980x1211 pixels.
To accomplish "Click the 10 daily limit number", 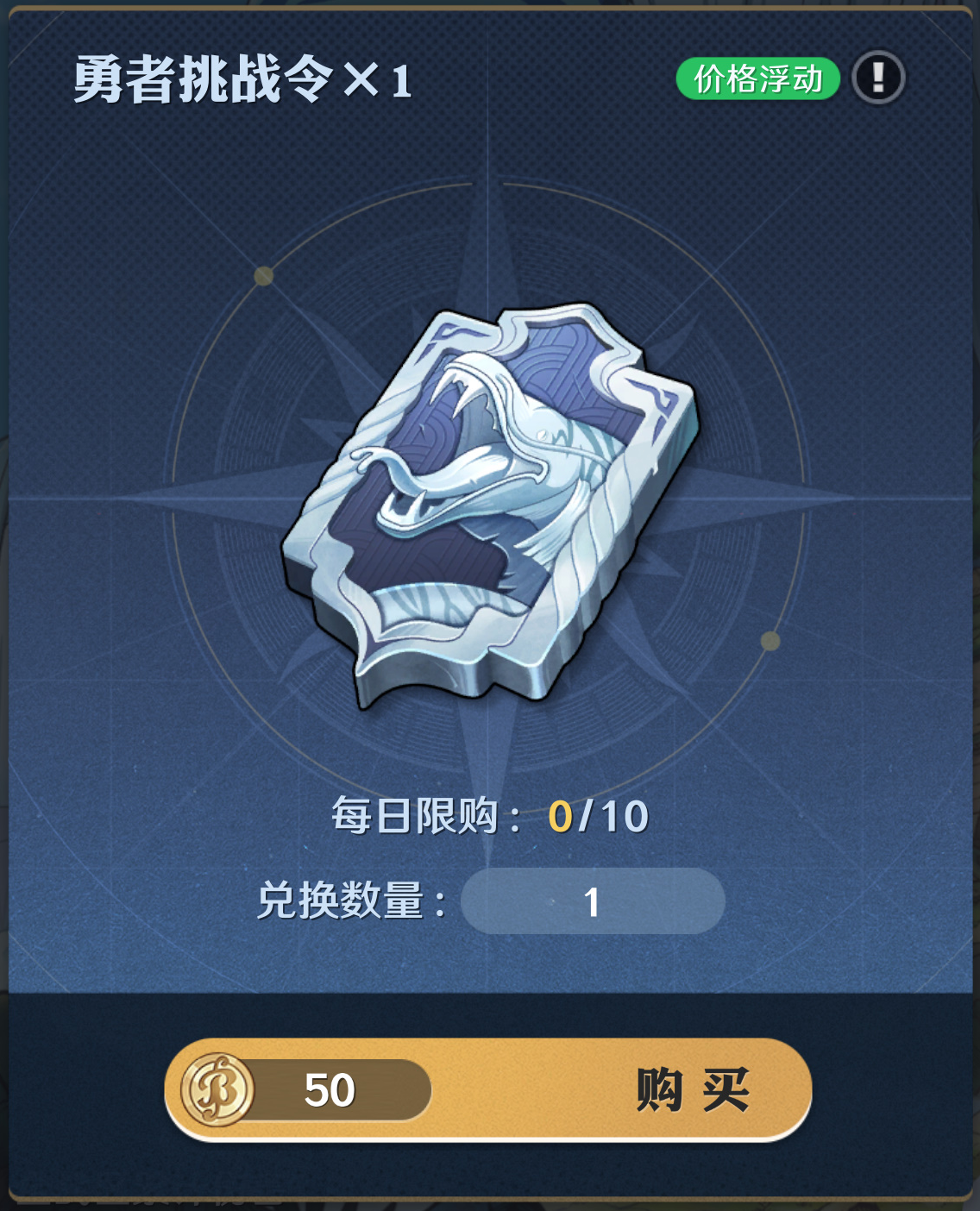I will point(625,817).
